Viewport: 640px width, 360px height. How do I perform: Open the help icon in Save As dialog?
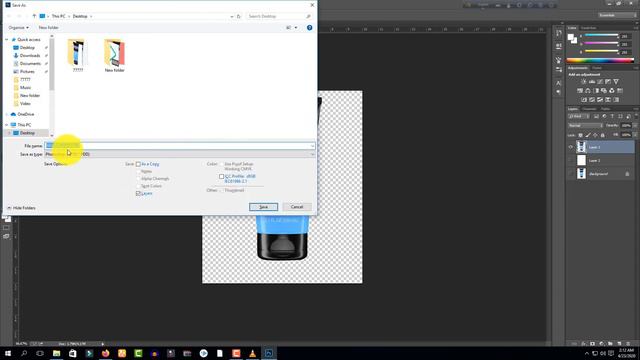(309, 27)
